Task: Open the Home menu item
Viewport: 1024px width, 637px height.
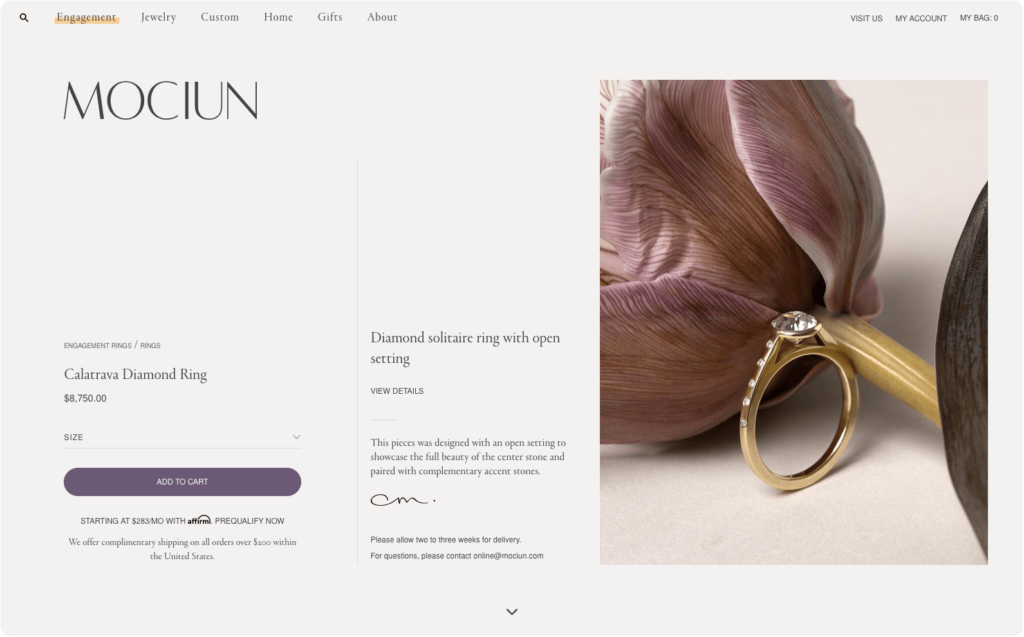Action: click(x=278, y=18)
